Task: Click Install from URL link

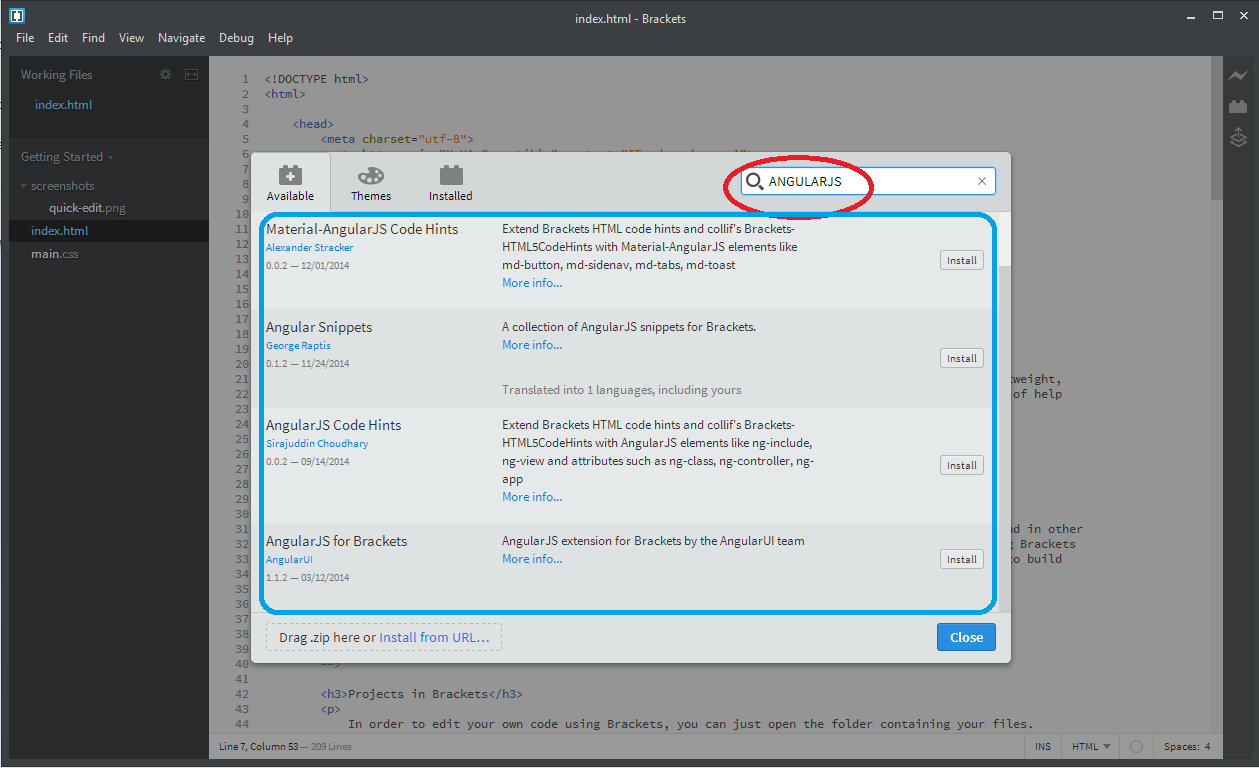Action: tap(434, 637)
